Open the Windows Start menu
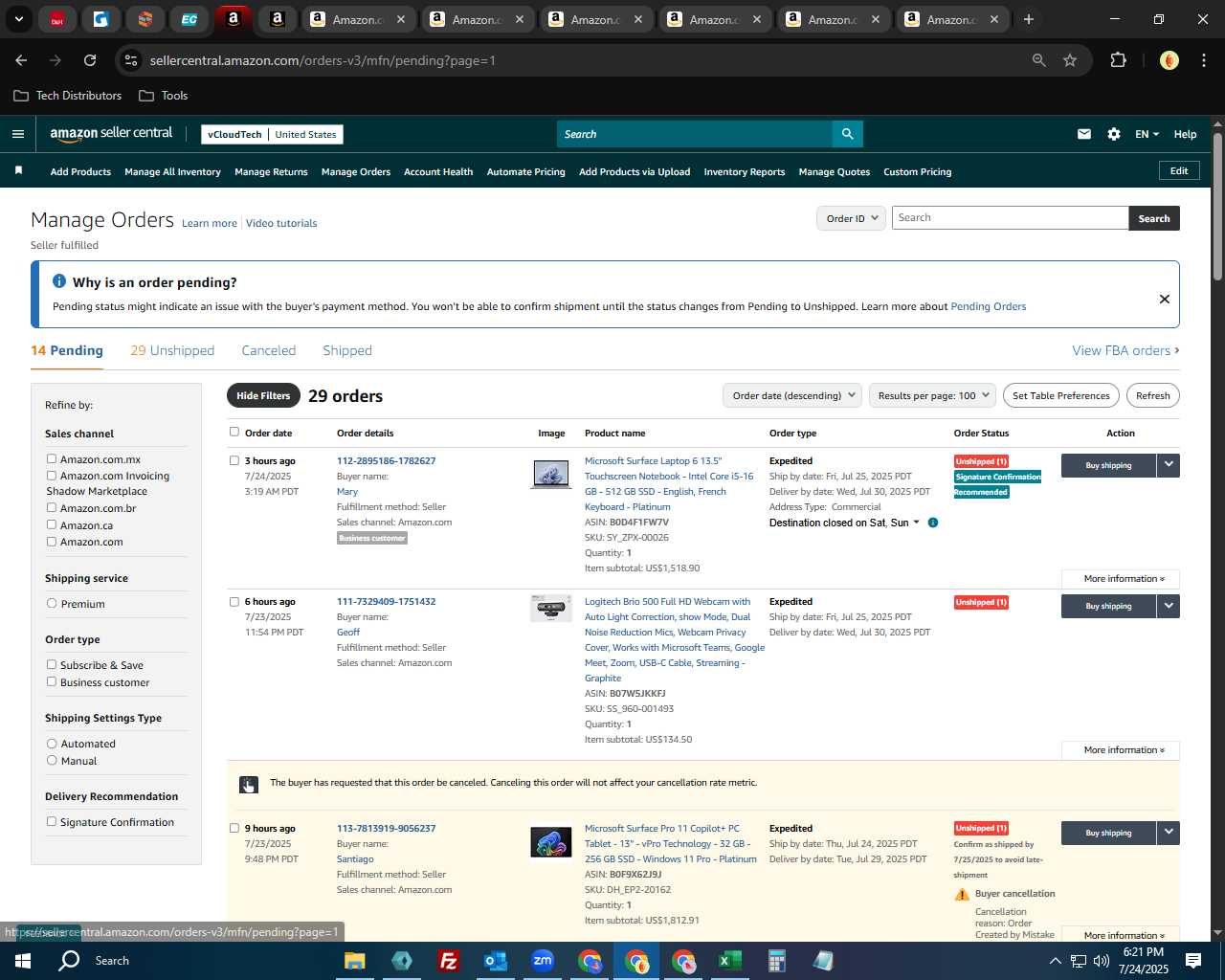 point(23,961)
